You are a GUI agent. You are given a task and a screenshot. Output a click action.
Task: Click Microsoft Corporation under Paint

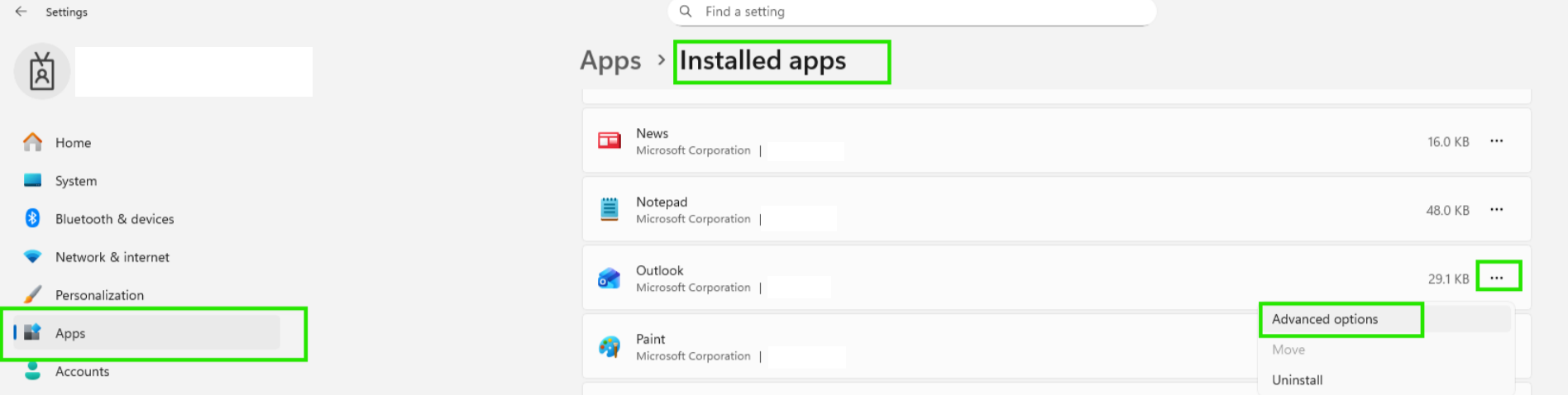point(693,356)
